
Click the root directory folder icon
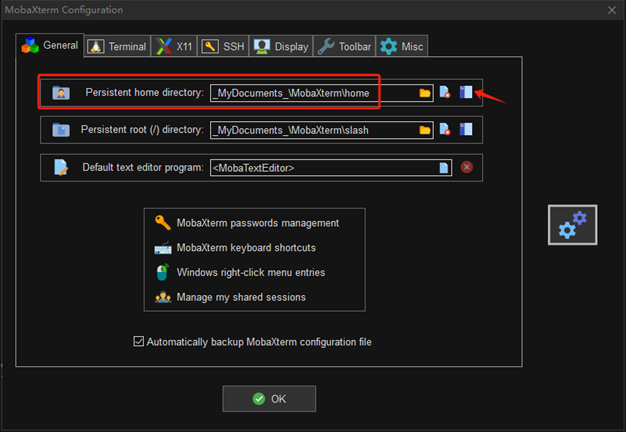[61, 130]
